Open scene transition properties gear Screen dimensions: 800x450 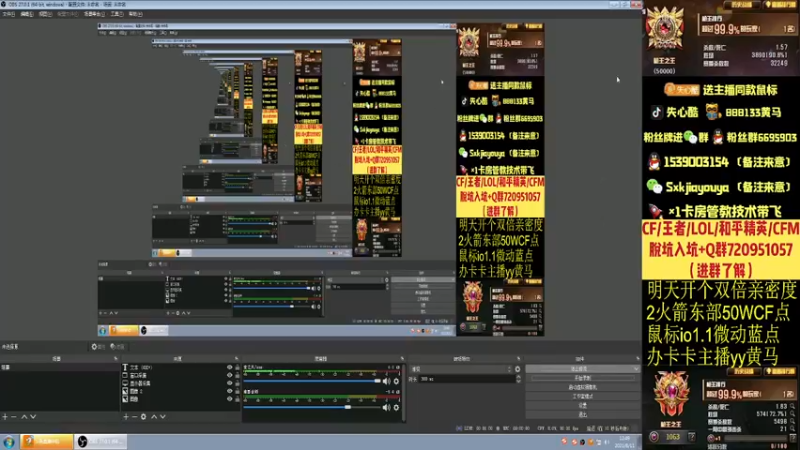pyautogui.click(x=518, y=369)
